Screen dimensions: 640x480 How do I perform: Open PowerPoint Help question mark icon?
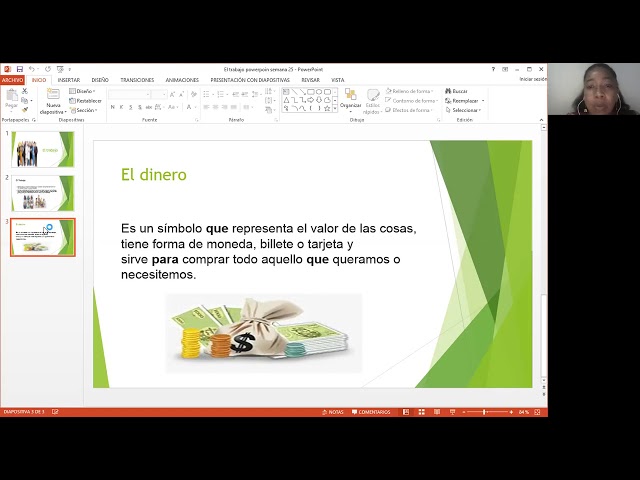(493, 69)
